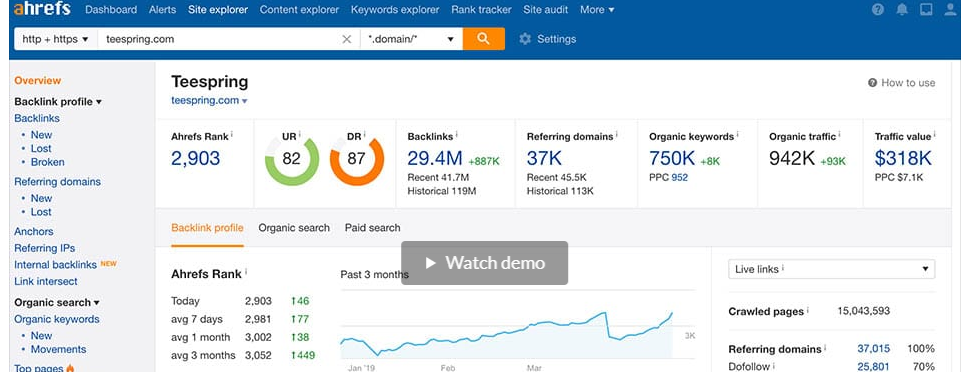Open the *.domain/* mode dropdown
The width and height of the screenshot is (962, 372).
coord(411,39)
